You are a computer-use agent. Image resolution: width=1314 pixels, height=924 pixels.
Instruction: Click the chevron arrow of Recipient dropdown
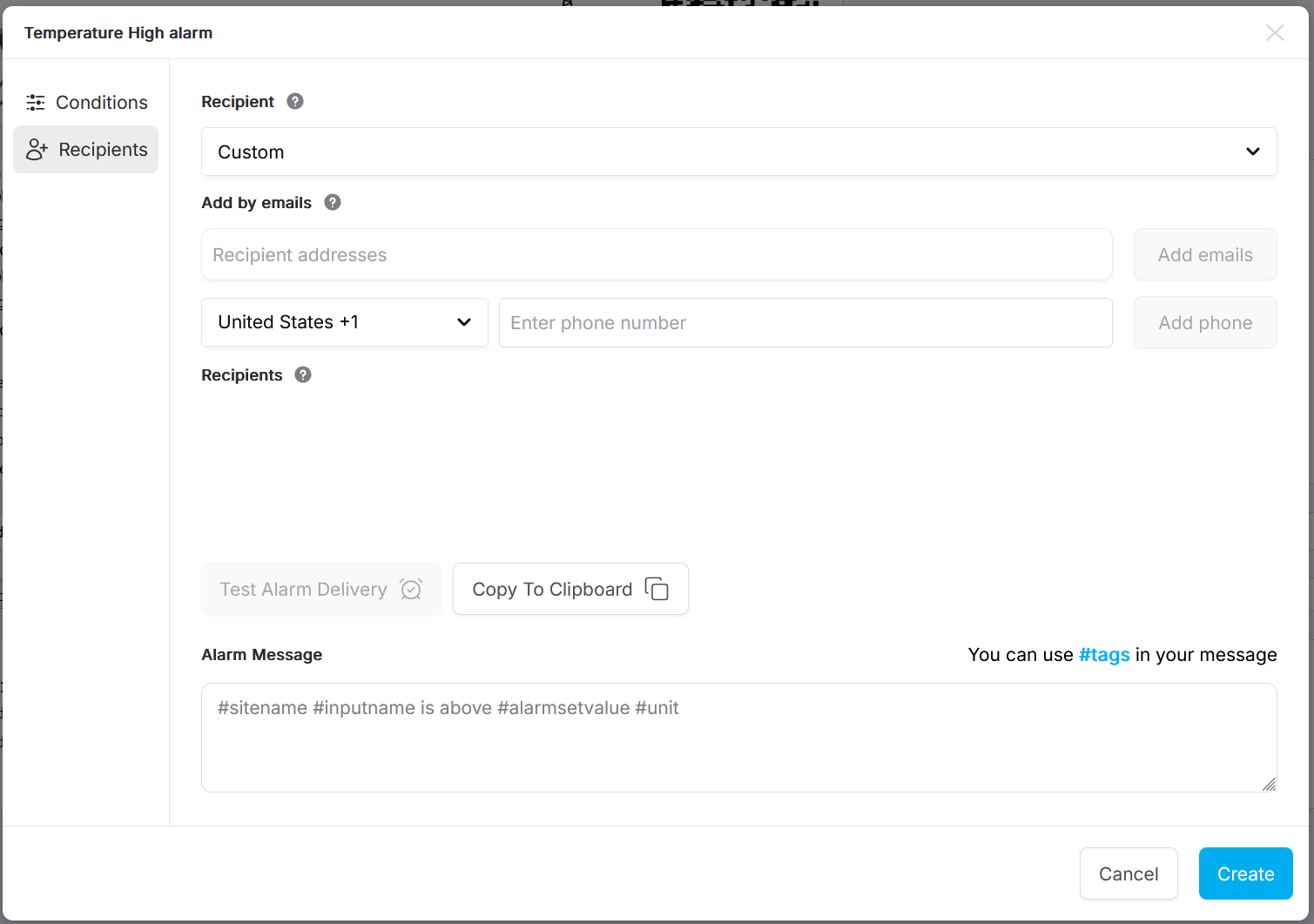1252,152
